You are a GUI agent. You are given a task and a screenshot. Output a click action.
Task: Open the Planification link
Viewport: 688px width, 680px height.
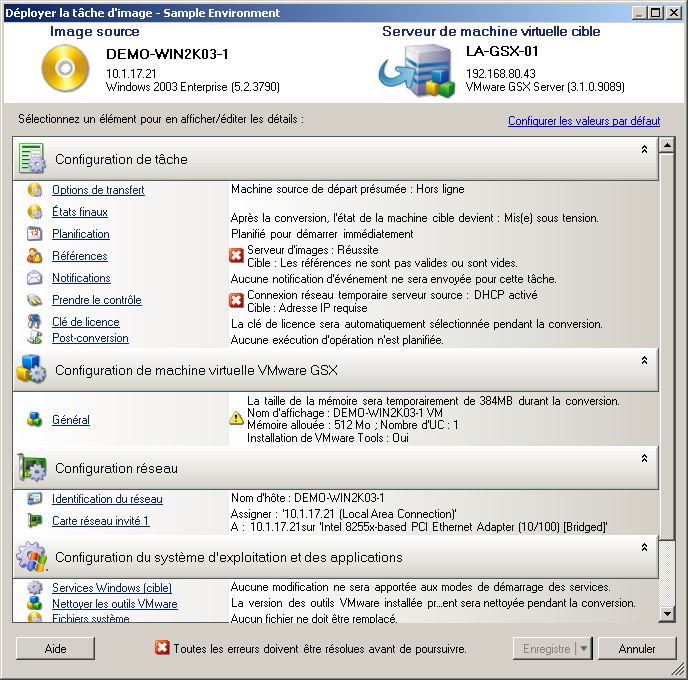click(81, 234)
